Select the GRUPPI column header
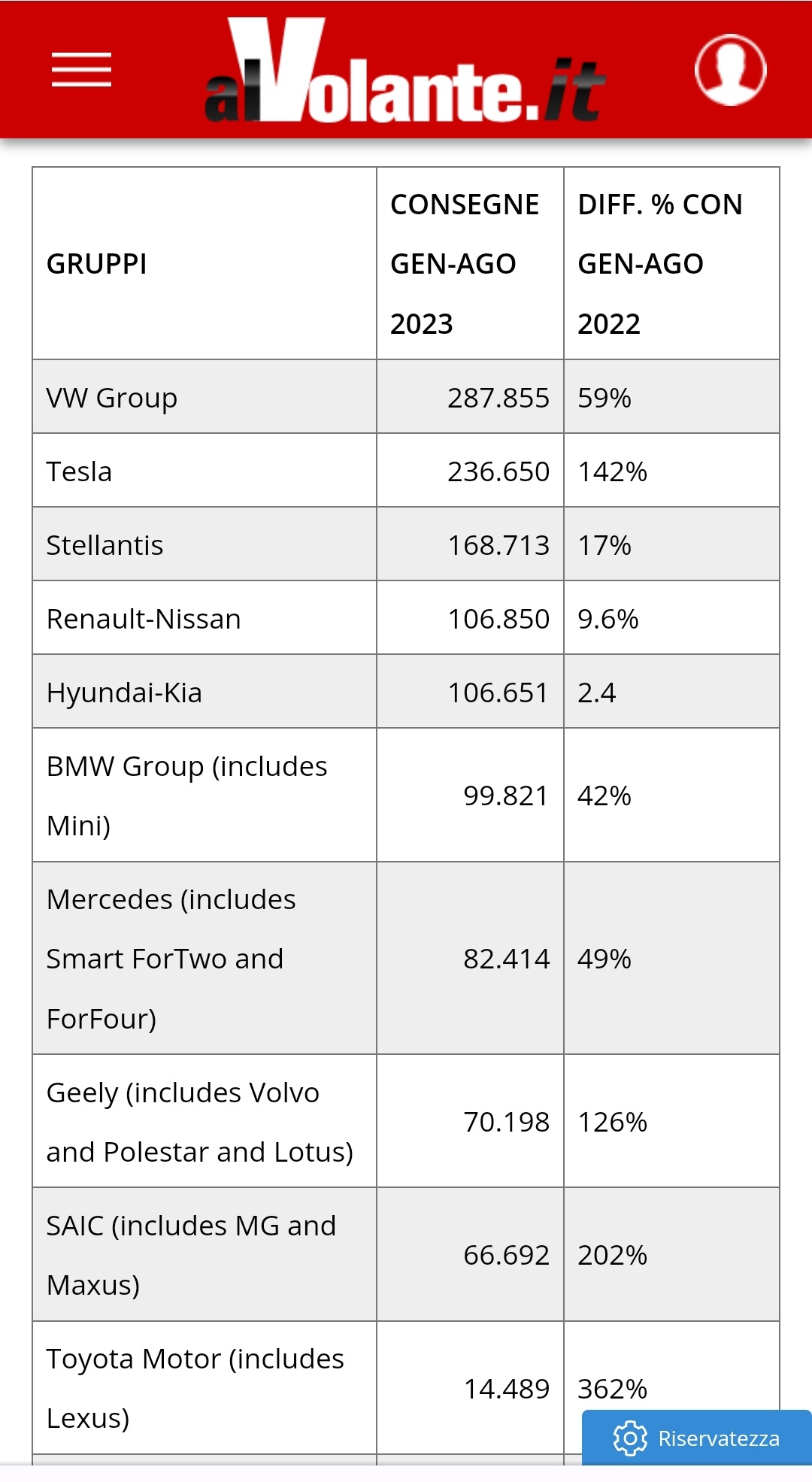 (205, 263)
